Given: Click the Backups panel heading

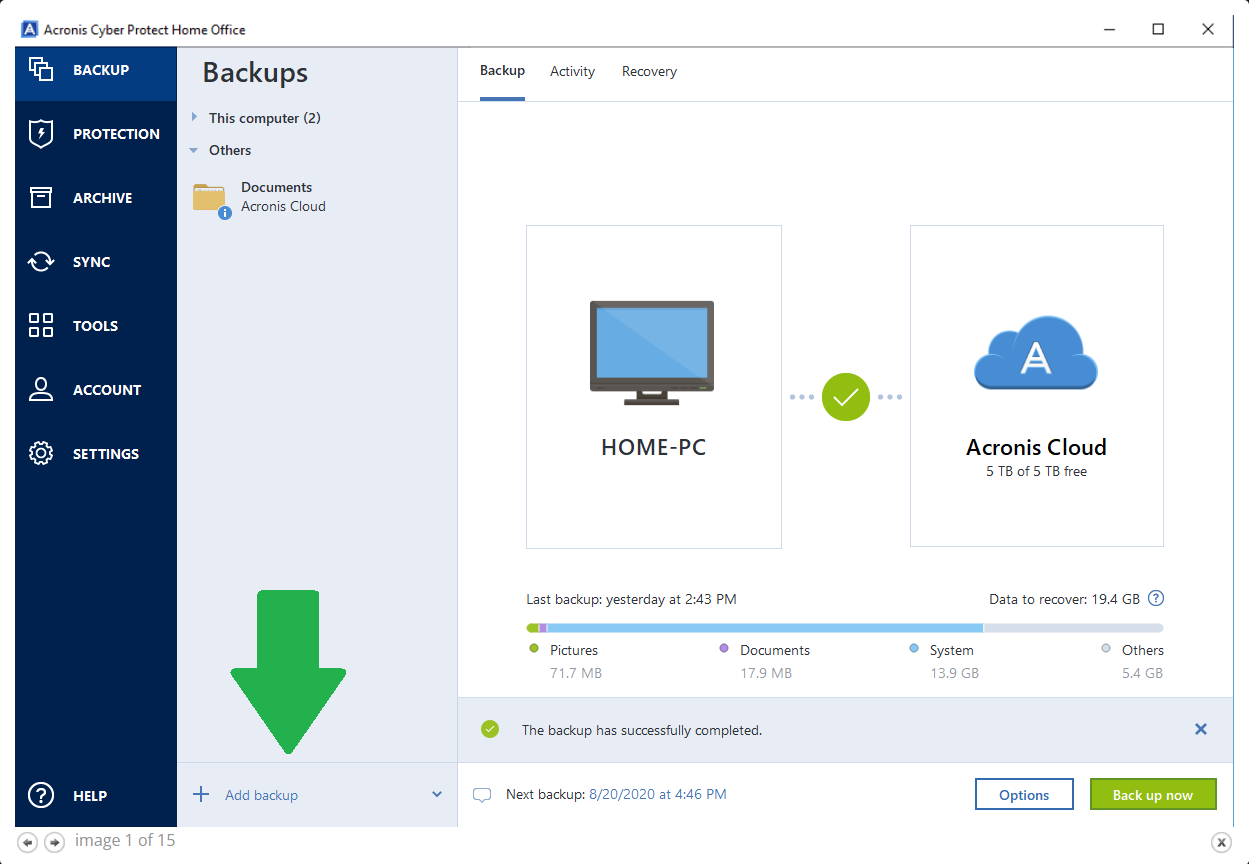Looking at the screenshot, I should pos(255,72).
